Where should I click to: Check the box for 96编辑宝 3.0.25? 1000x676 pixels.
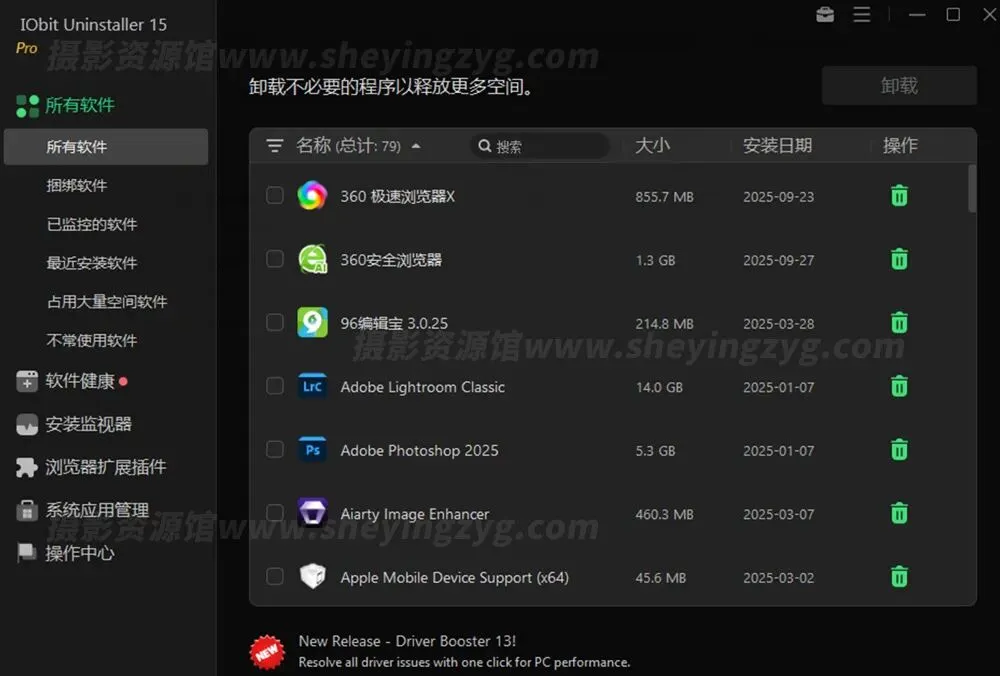tap(275, 322)
